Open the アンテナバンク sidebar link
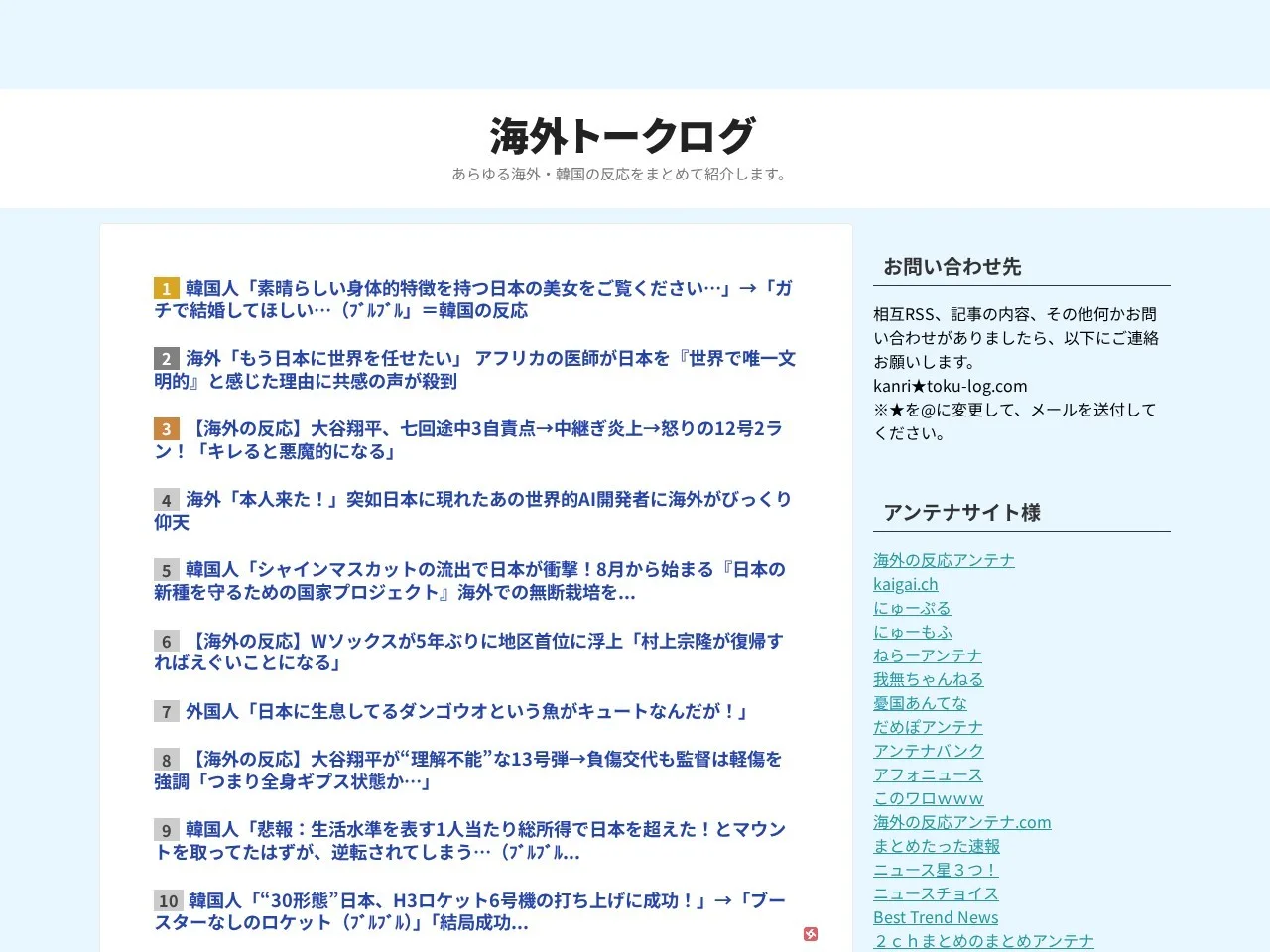The image size is (1270, 952). point(929,751)
